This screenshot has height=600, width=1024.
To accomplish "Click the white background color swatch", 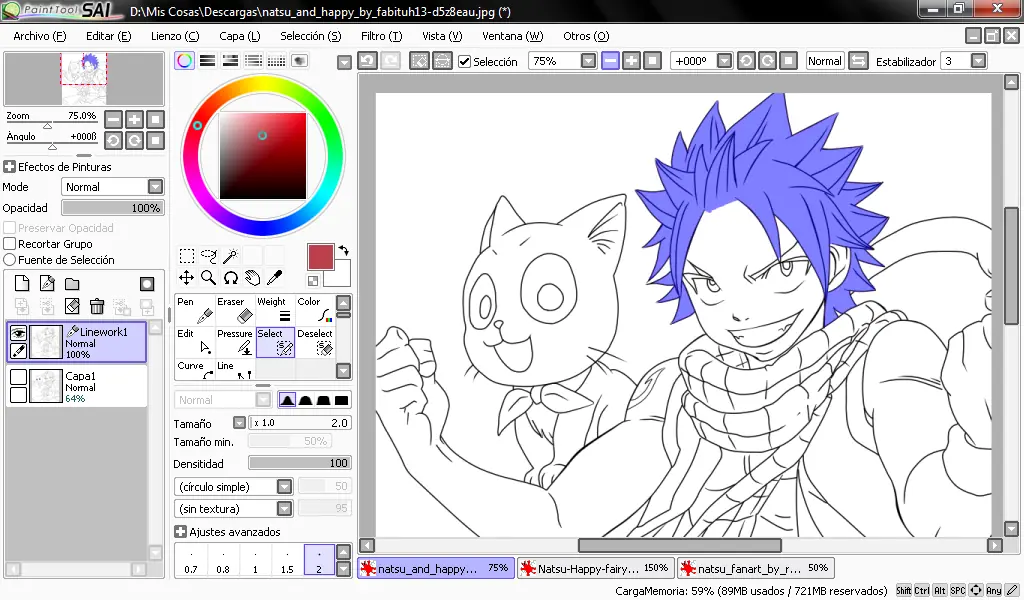I will point(338,274).
